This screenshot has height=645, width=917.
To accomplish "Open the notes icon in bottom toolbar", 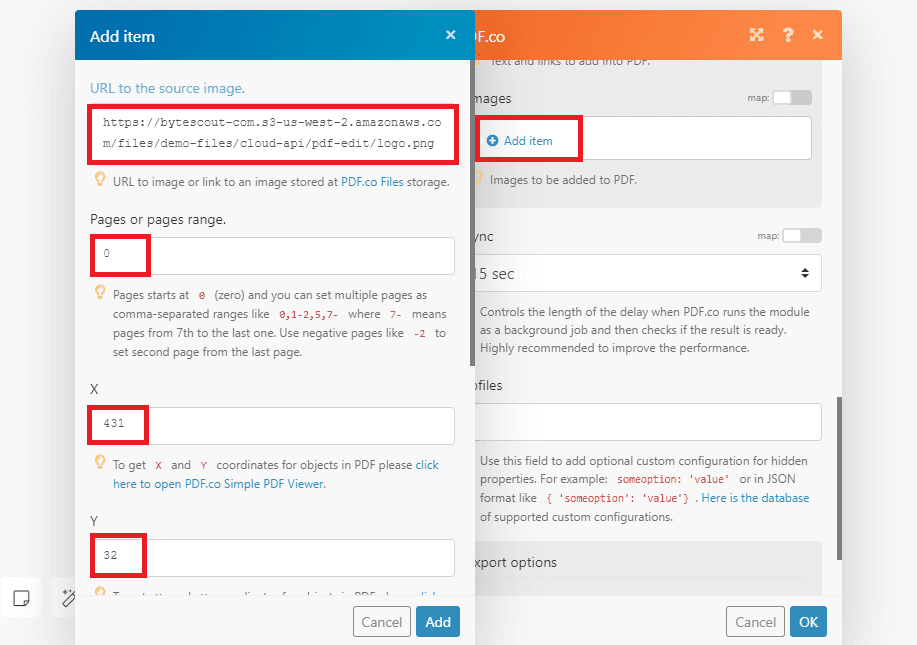I will pyautogui.click(x=20, y=598).
